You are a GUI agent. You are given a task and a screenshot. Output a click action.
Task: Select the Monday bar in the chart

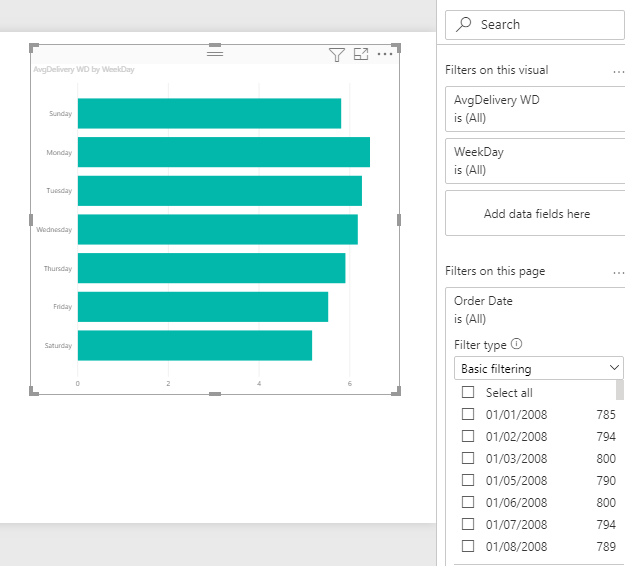[x=224, y=152]
